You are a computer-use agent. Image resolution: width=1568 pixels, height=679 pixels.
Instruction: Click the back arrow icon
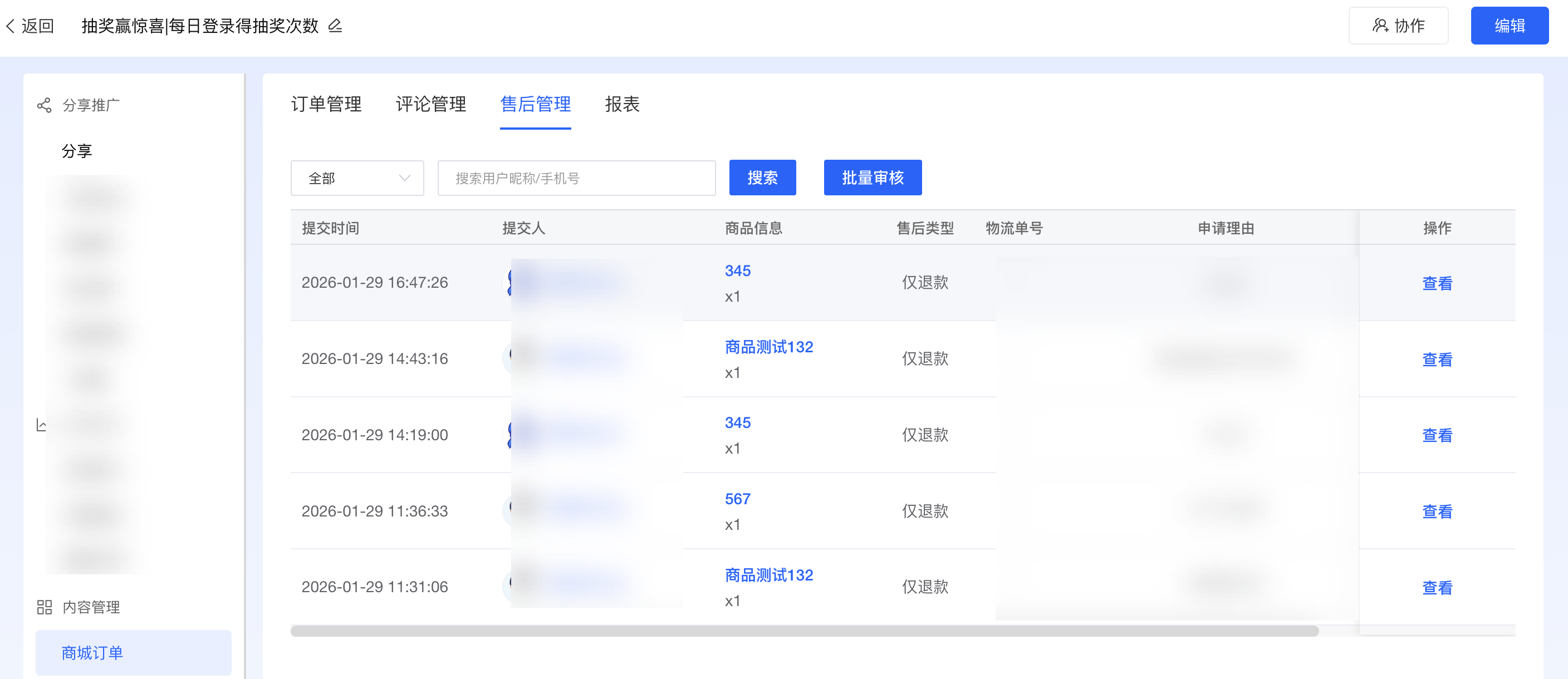11,26
